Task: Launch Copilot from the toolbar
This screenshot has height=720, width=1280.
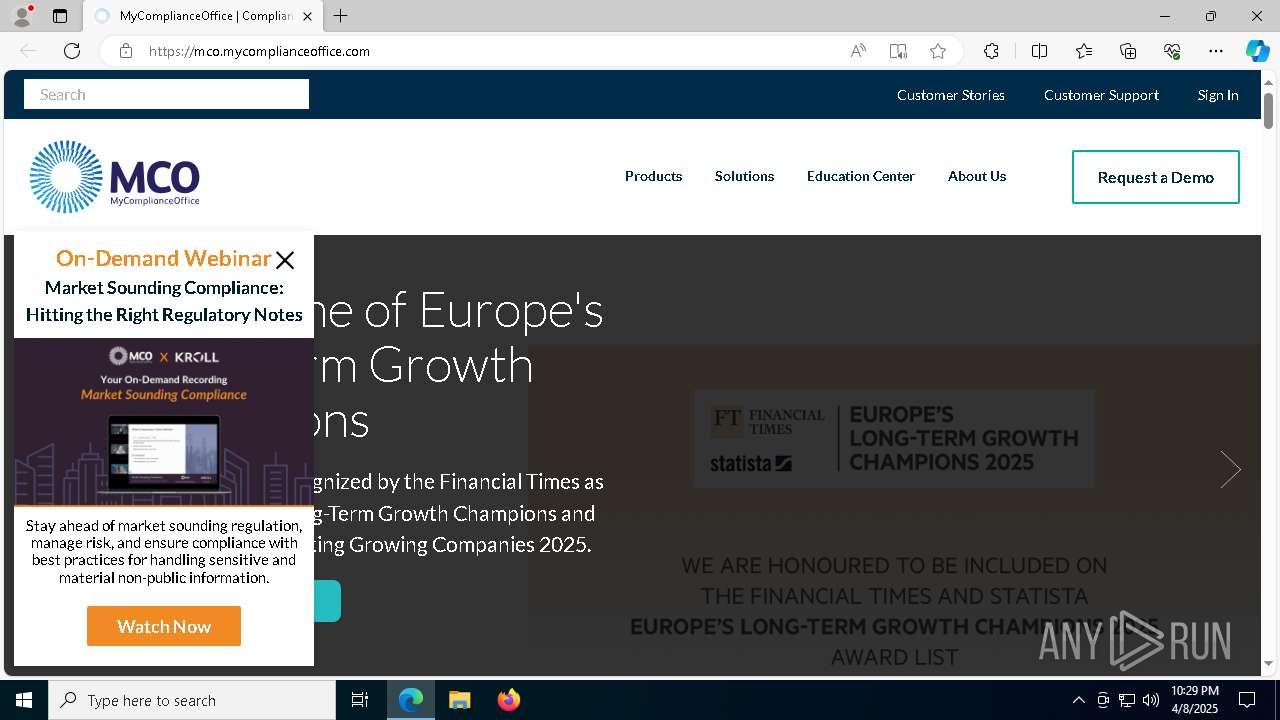Action: (1257, 51)
